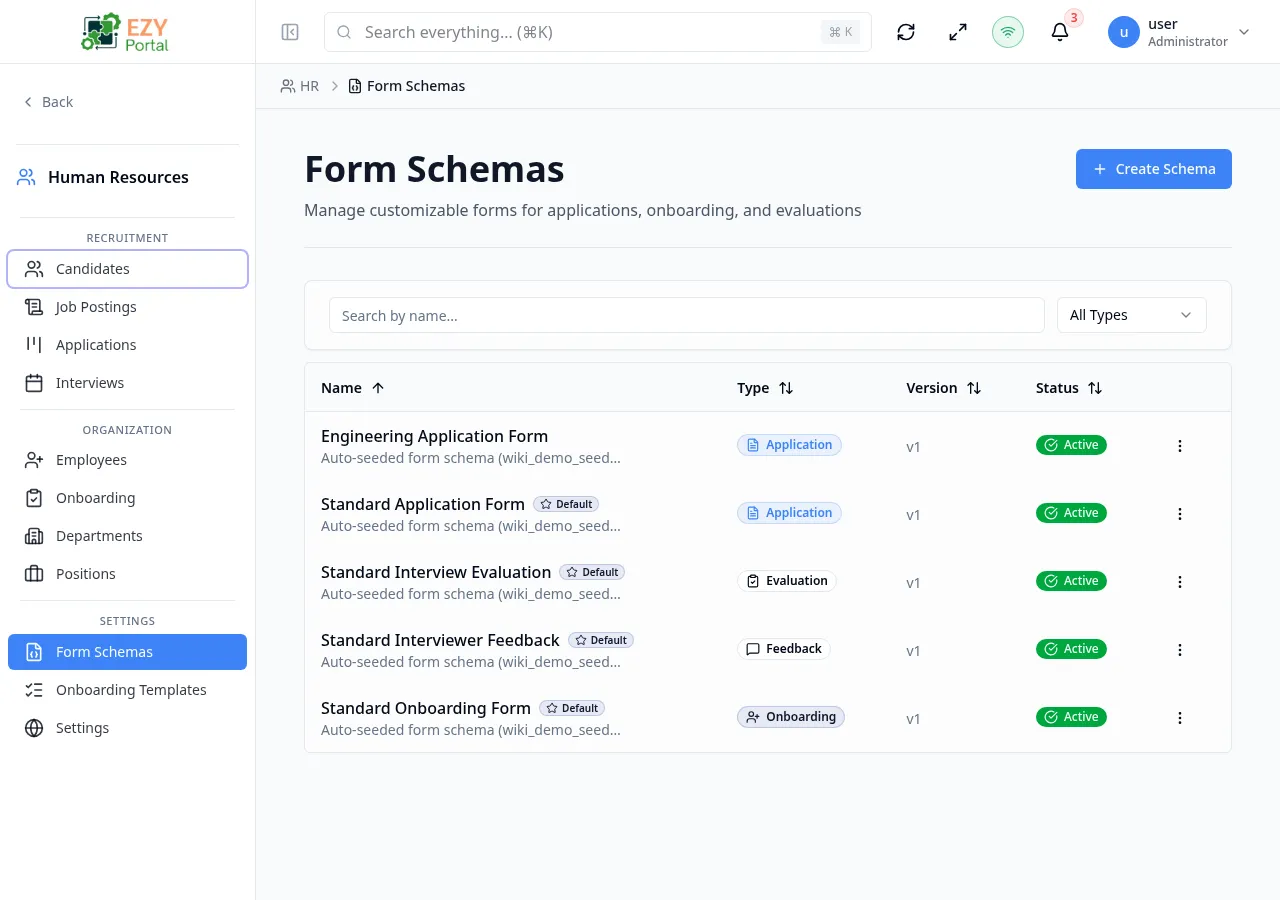Viewport: 1280px width, 900px height.
Task: Open Job Postings in sidebar
Action: click(x=127, y=307)
